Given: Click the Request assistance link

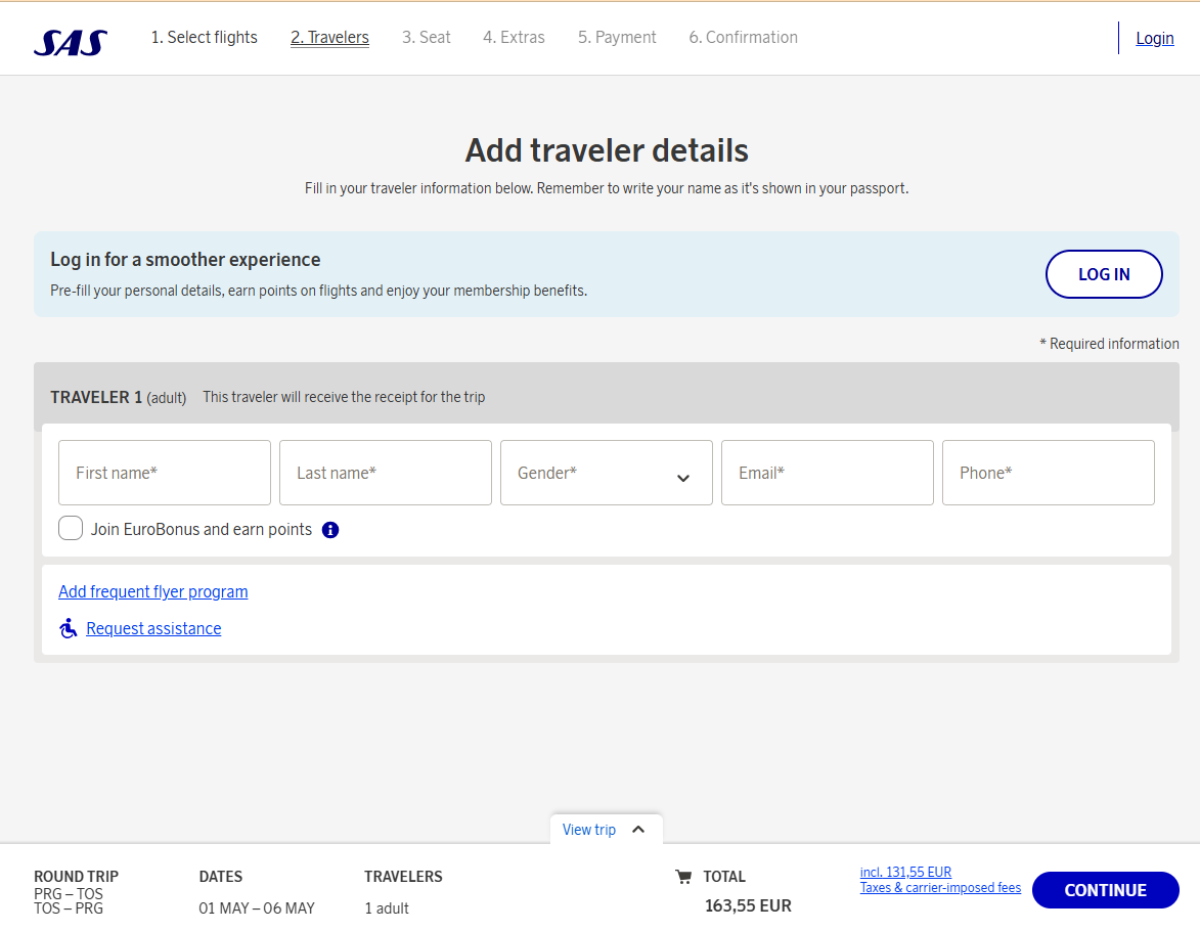Looking at the screenshot, I should pyautogui.click(x=154, y=628).
